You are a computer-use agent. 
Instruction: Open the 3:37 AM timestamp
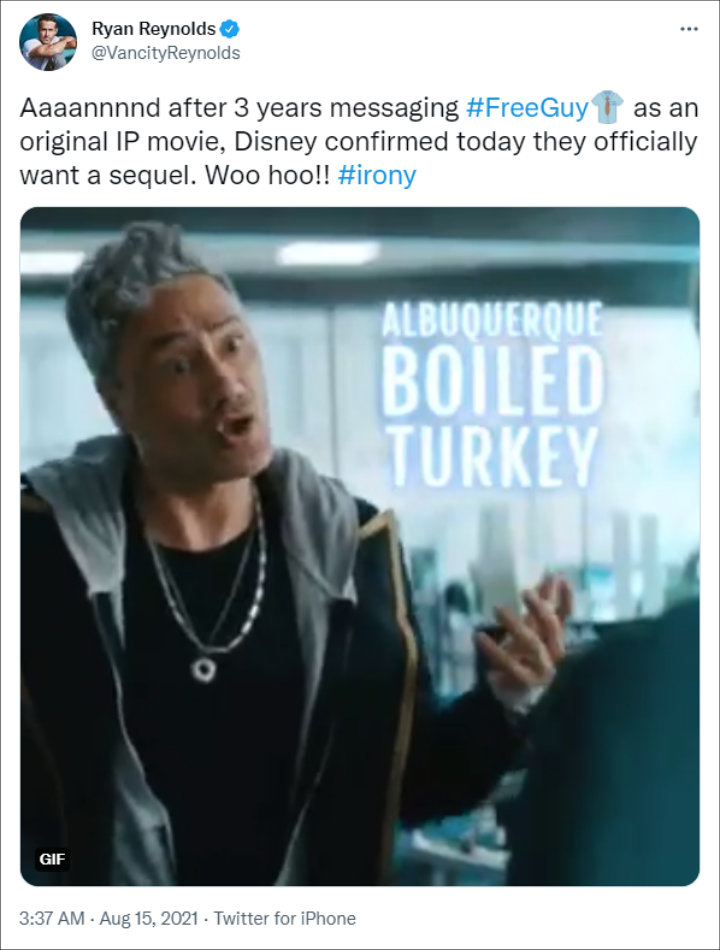52,918
